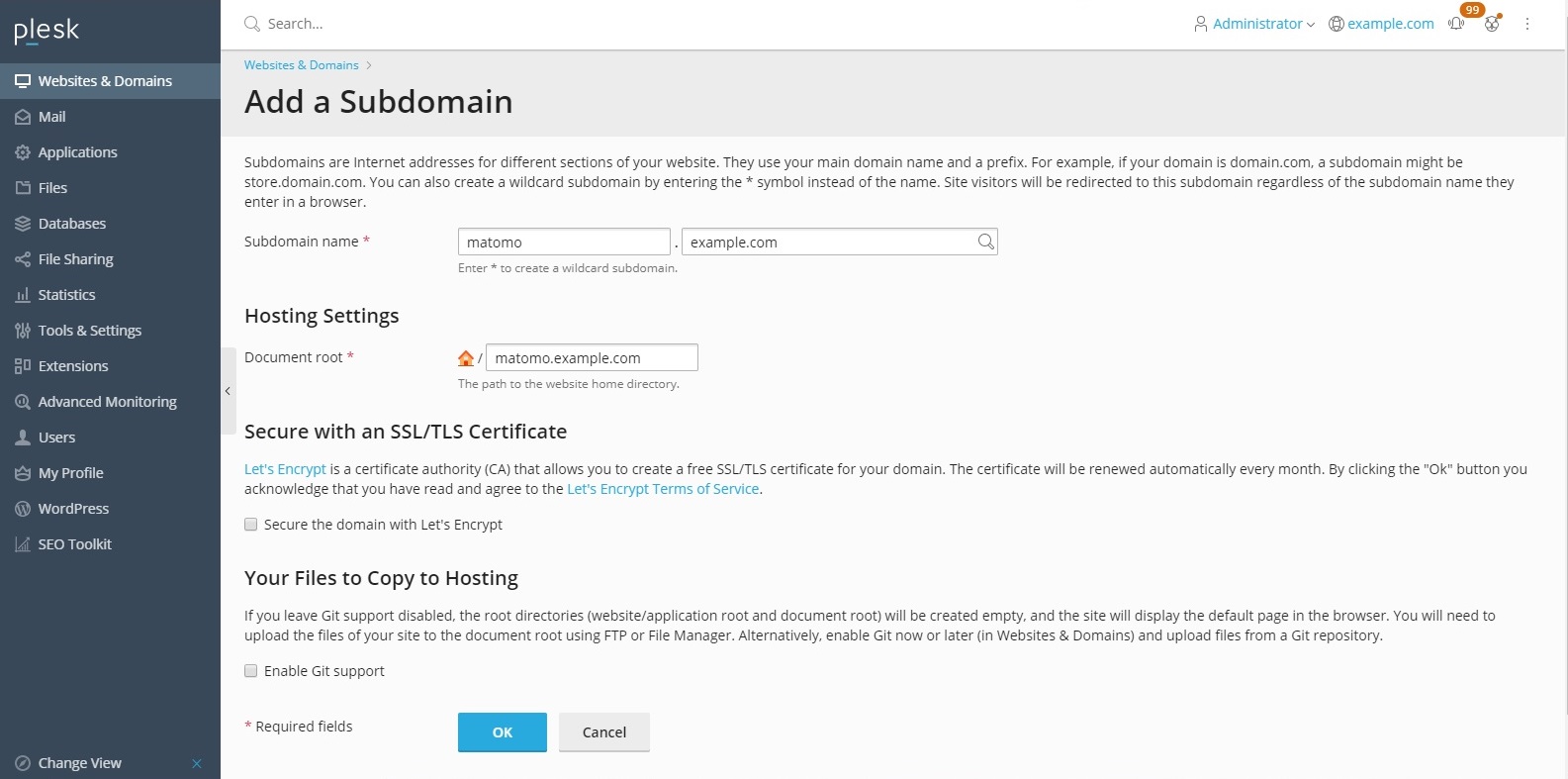Open the three-dot menu in header
Viewport: 1568px width, 779px height.
tap(1527, 24)
